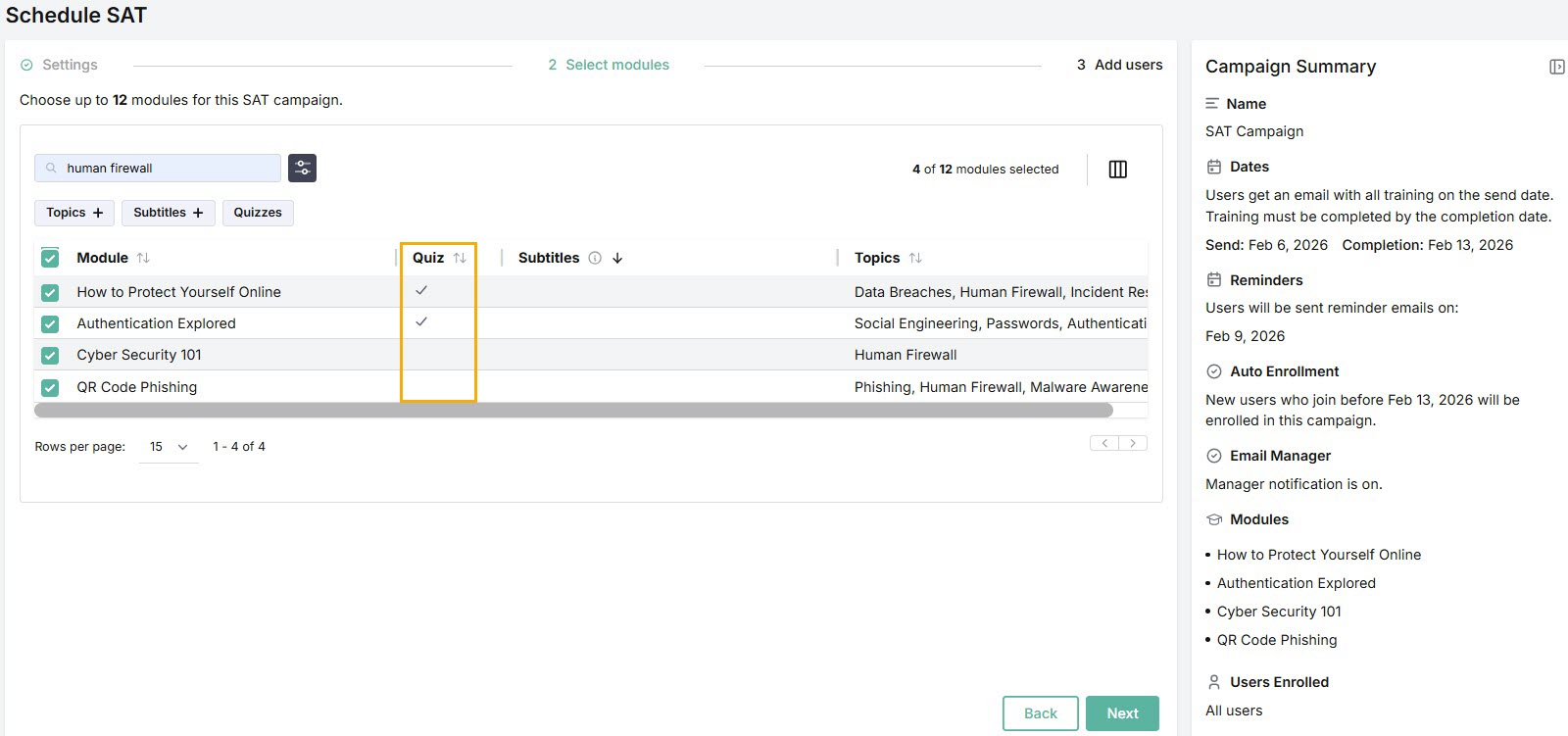Sort table by Quiz column
Viewport: 1568px width, 736px height.
click(x=460, y=258)
